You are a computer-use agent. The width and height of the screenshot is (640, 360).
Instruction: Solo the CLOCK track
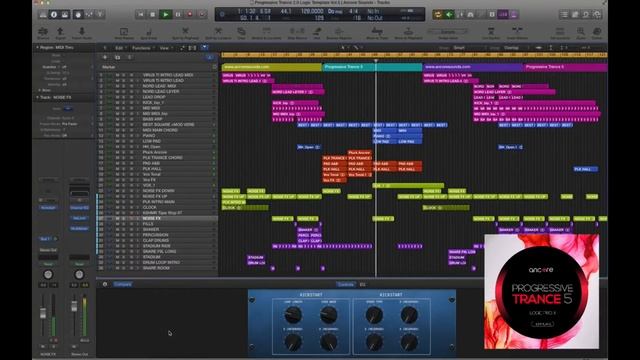pos(124,207)
